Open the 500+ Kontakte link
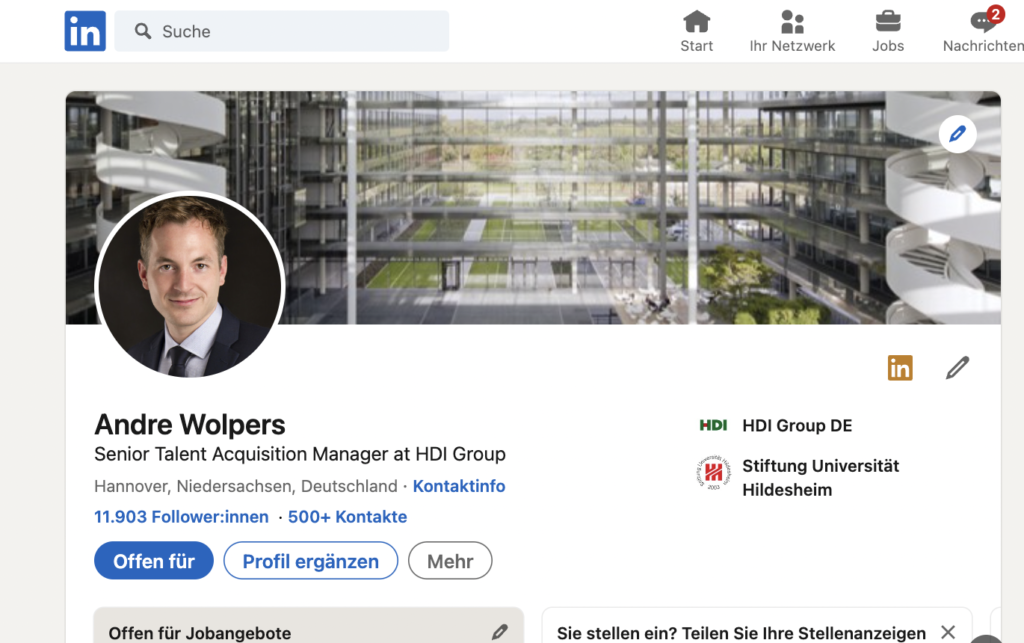This screenshot has height=643, width=1024. coord(347,517)
